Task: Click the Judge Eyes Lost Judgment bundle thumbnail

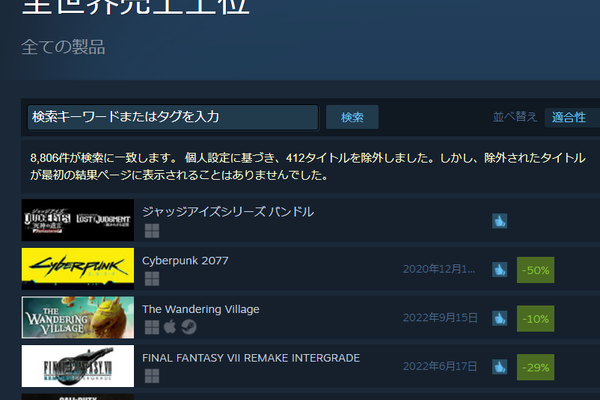Action: click(x=78, y=220)
